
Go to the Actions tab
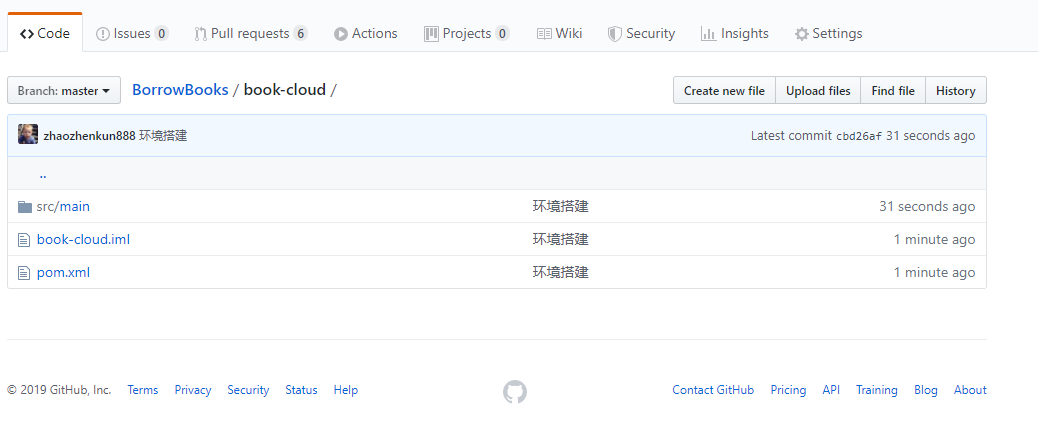(365, 33)
